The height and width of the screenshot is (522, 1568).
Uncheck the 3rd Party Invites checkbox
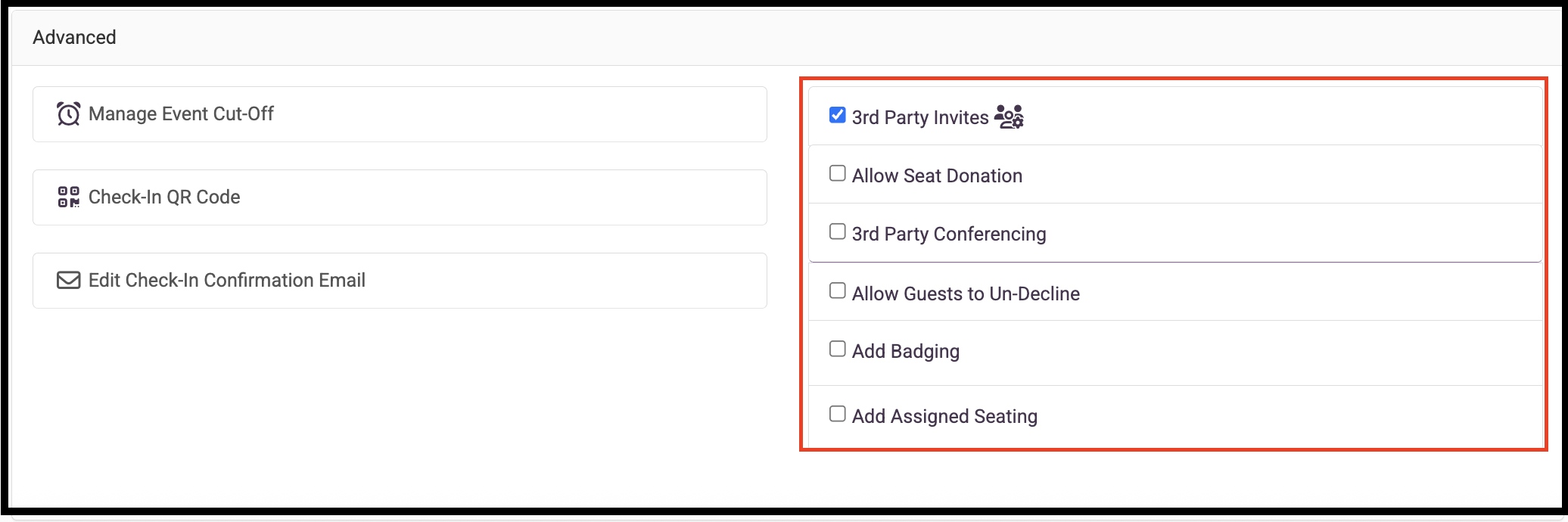pyautogui.click(x=838, y=115)
